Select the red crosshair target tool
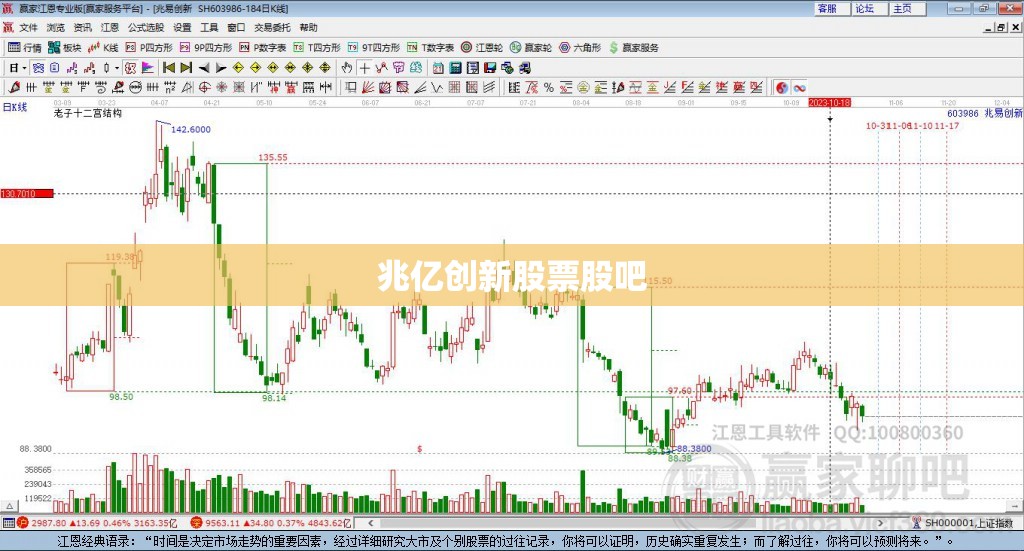Viewport: 1024px width, 551px height. 204,87
